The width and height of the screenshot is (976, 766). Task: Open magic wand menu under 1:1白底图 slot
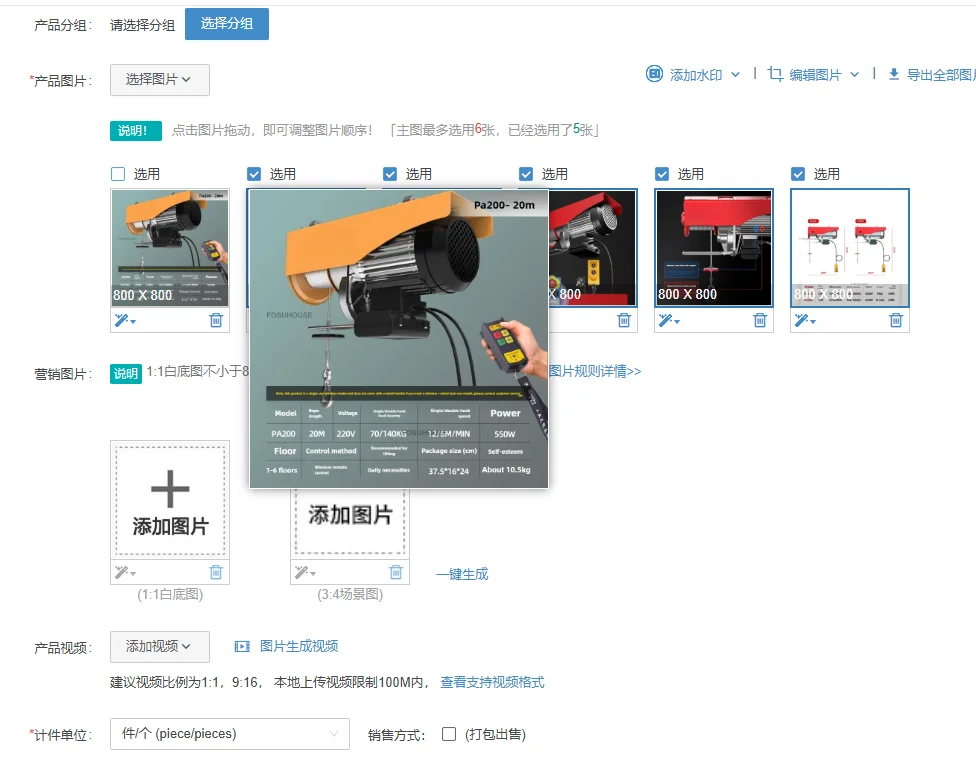pos(124,572)
